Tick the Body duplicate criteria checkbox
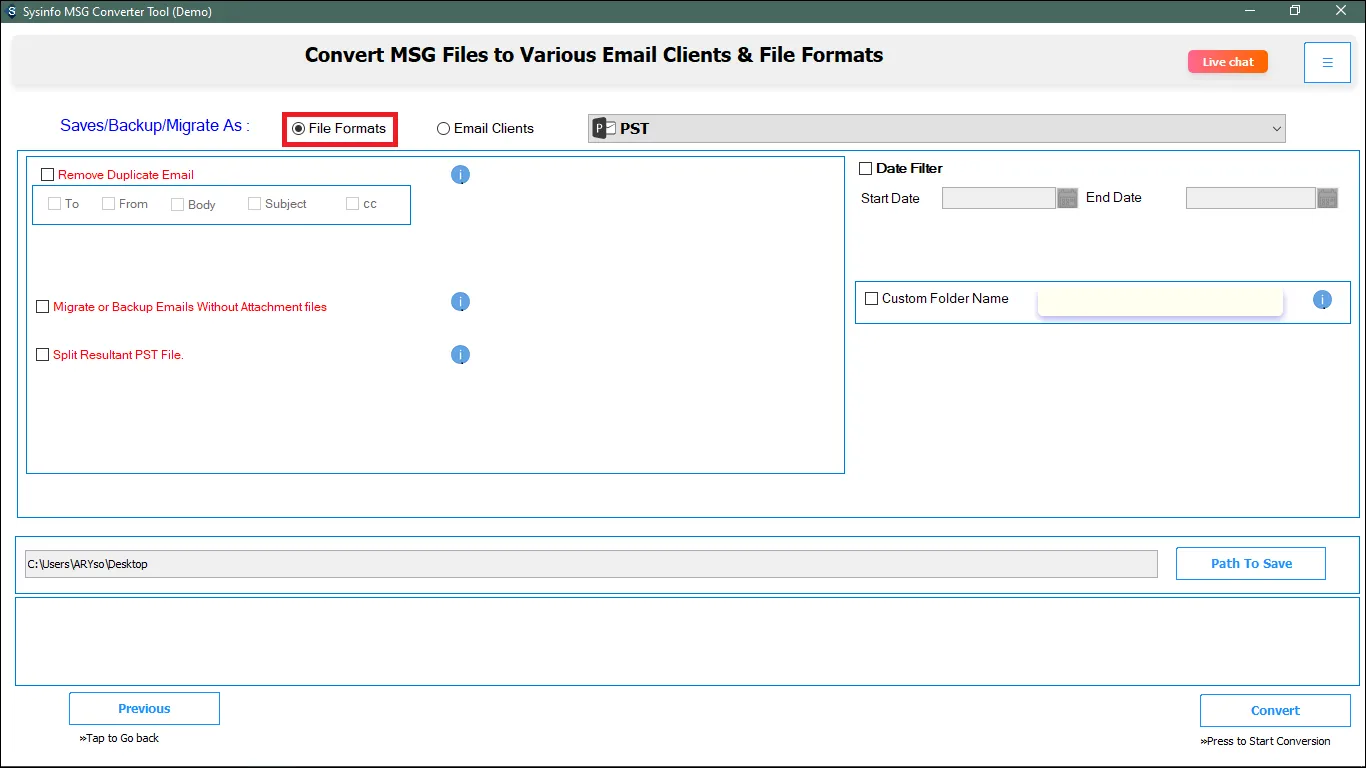 177,205
